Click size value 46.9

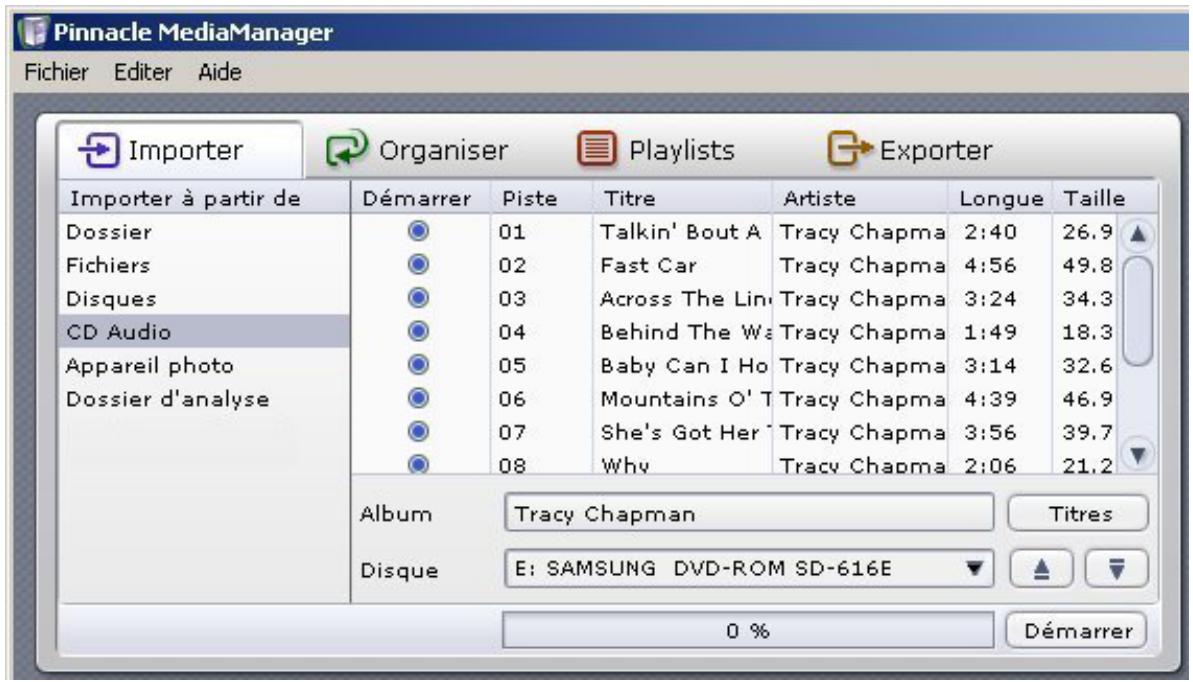click(1088, 399)
